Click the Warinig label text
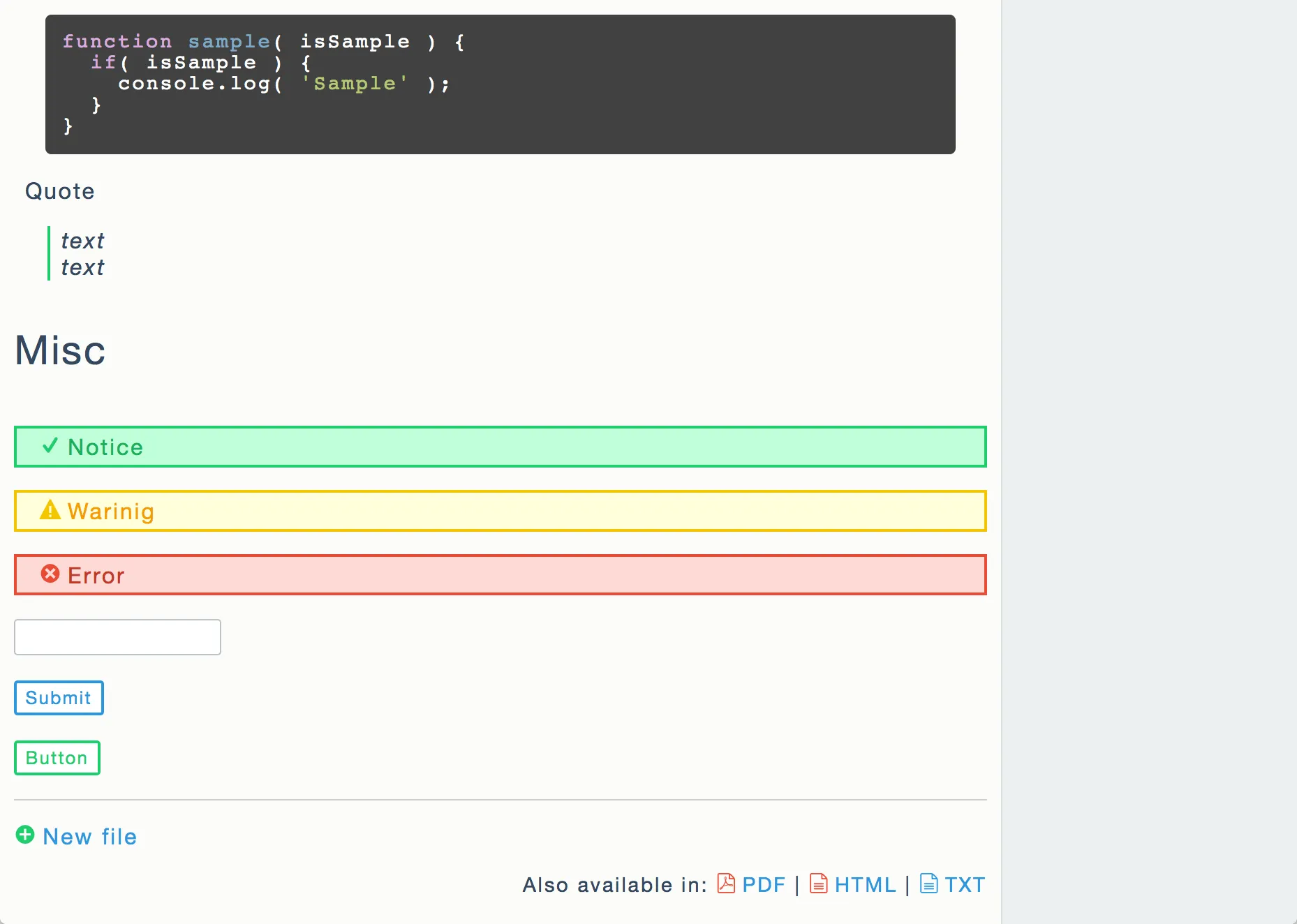1297x924 pixels. point(111,512)
